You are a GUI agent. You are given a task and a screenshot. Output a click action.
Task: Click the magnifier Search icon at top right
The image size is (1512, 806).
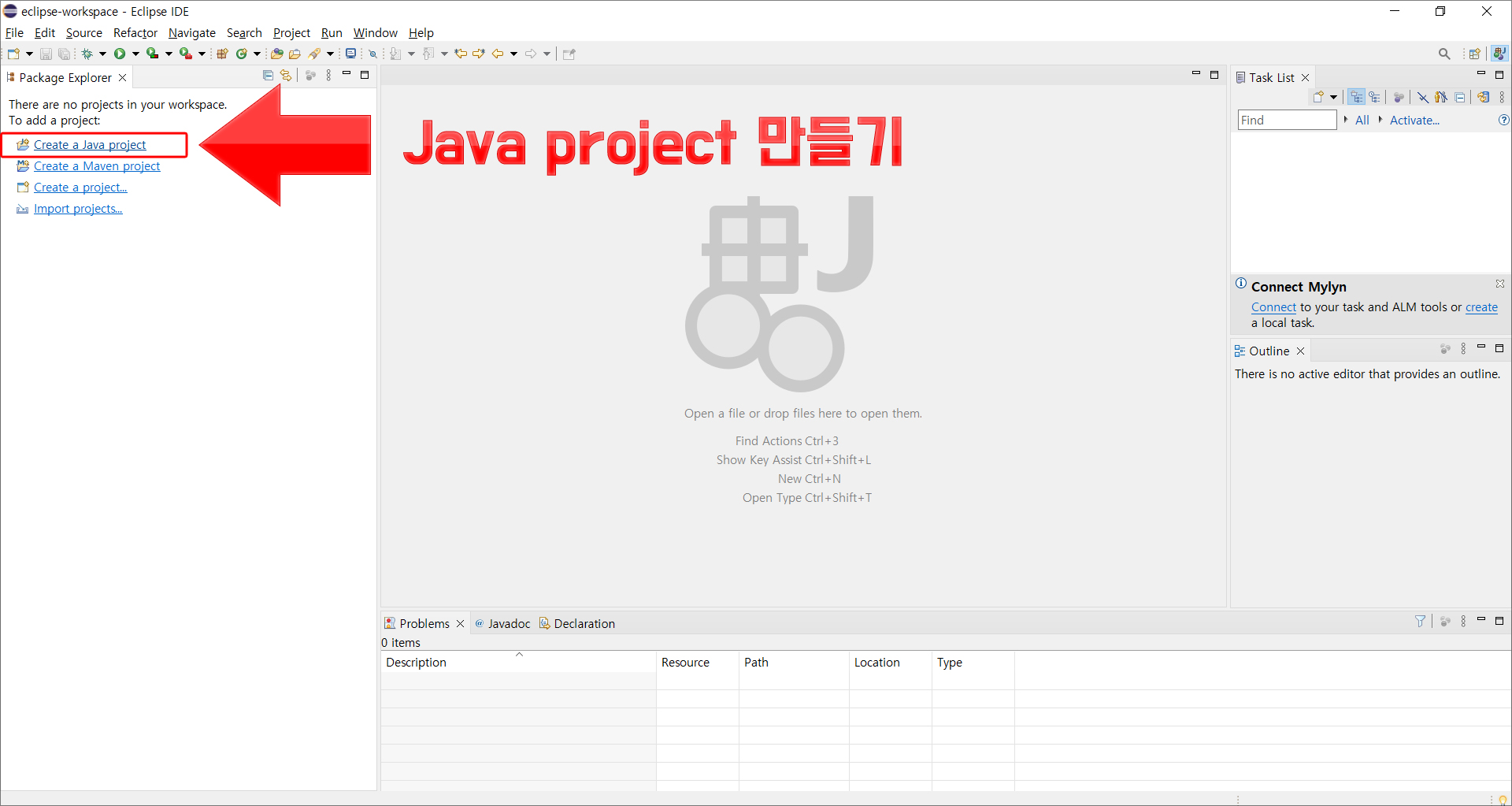pos(1444,54)
